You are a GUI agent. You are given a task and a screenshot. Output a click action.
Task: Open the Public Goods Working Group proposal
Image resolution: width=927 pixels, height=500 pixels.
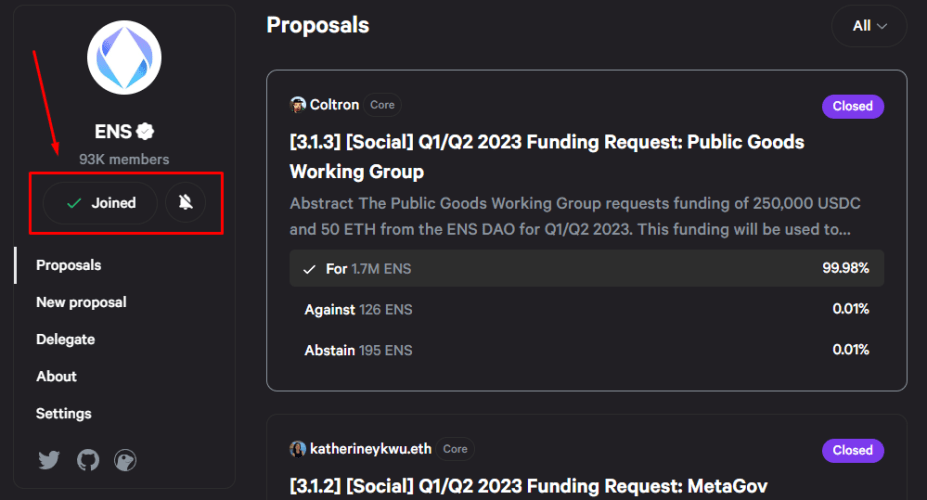click(x=547, y=157)
